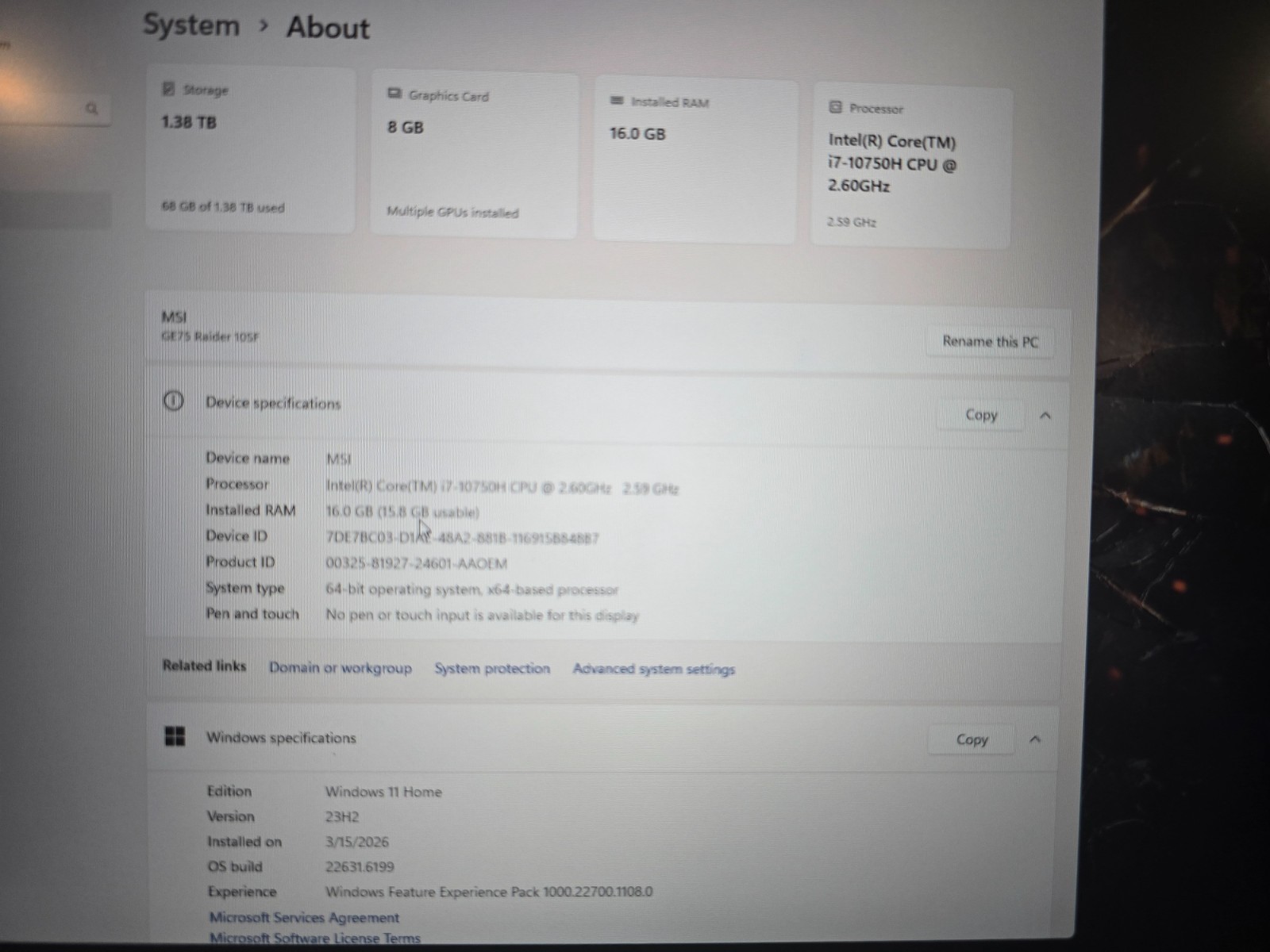Click the Graphics Card icon
Image resolution: width=1270 pixels, height=952 pixels.
pyautogui.click(x=394, y=94)
